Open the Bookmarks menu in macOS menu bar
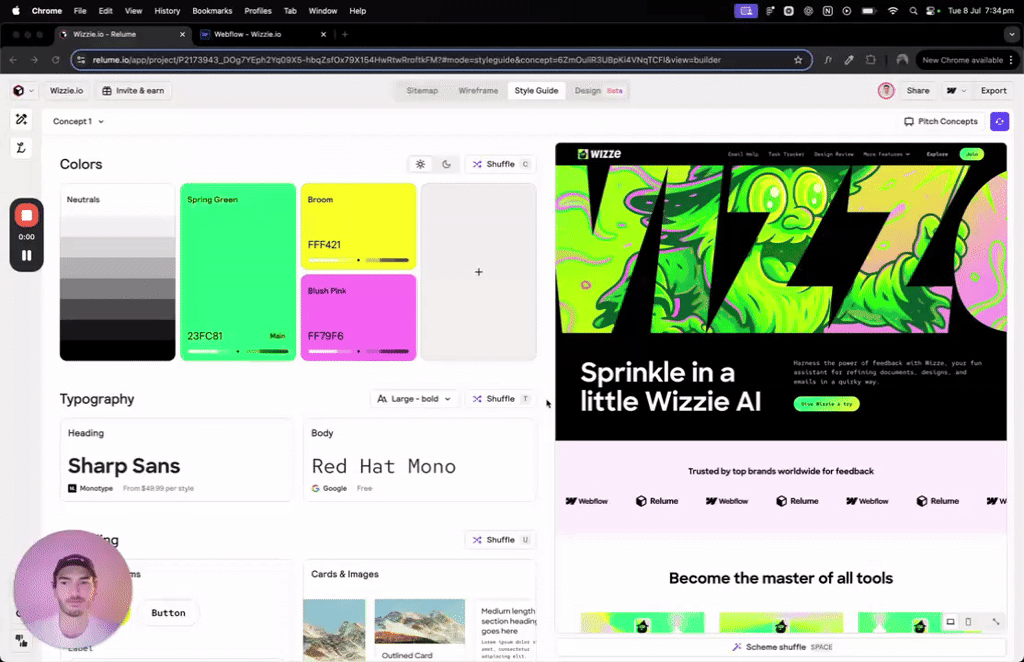This screenshot has width=1024, height=662. click(211, 10)
